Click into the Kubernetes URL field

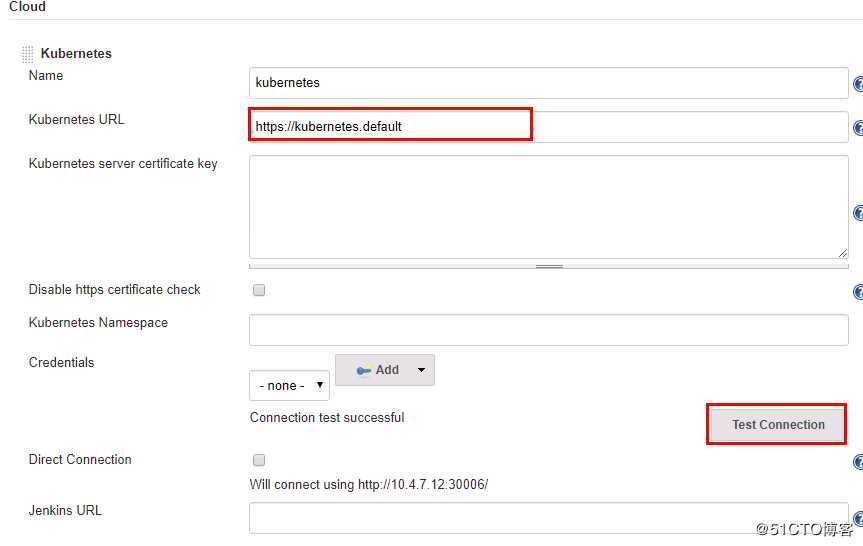[x=548, y=127]
